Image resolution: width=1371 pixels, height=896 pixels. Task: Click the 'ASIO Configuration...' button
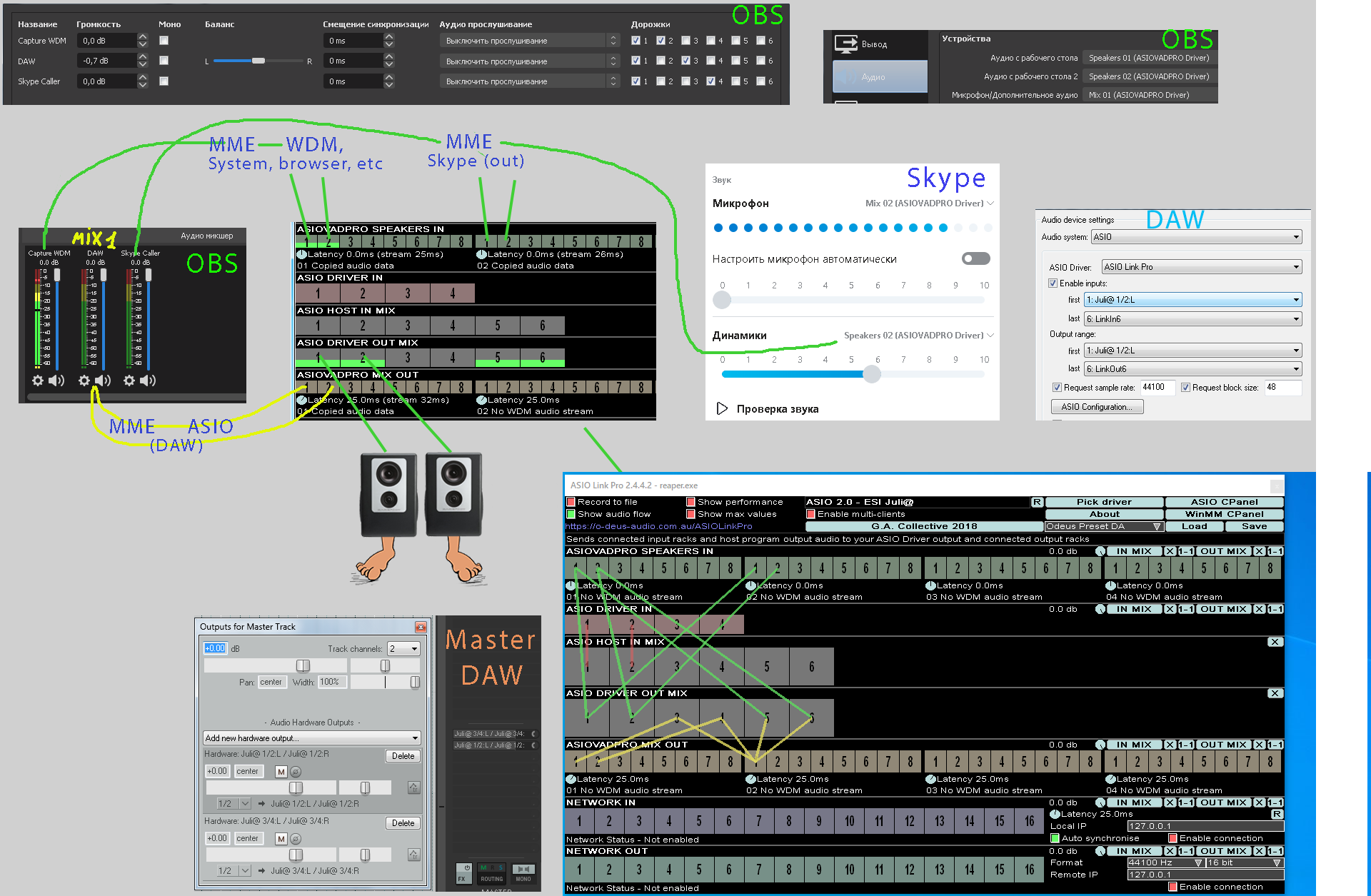point(1097,407)
